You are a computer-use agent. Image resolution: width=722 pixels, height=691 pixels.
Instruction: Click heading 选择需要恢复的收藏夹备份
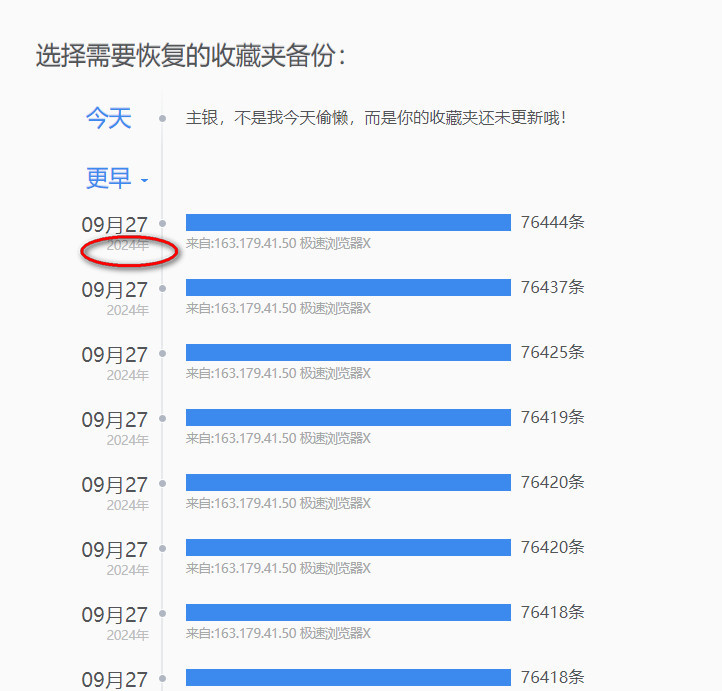tap(191, 56)
